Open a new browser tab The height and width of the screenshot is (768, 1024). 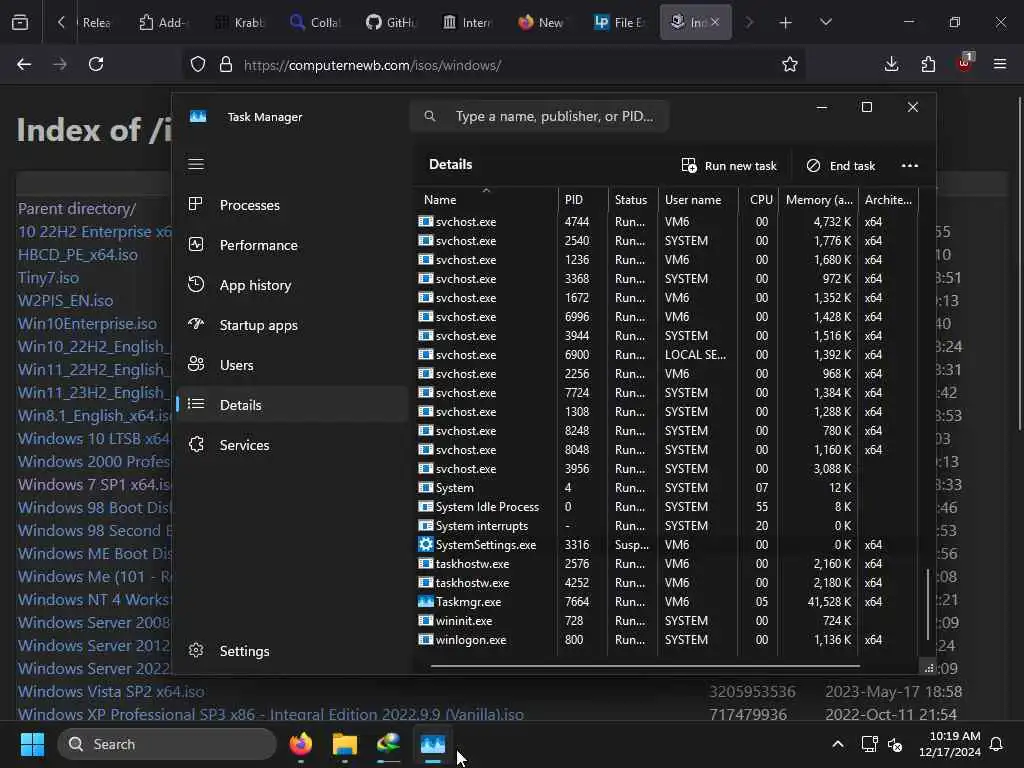786,23
